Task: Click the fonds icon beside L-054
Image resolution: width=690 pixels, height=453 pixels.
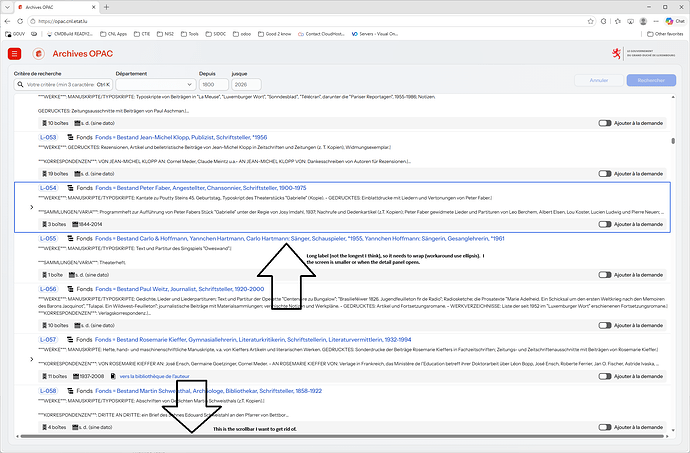Action: (x=70, y=188)
